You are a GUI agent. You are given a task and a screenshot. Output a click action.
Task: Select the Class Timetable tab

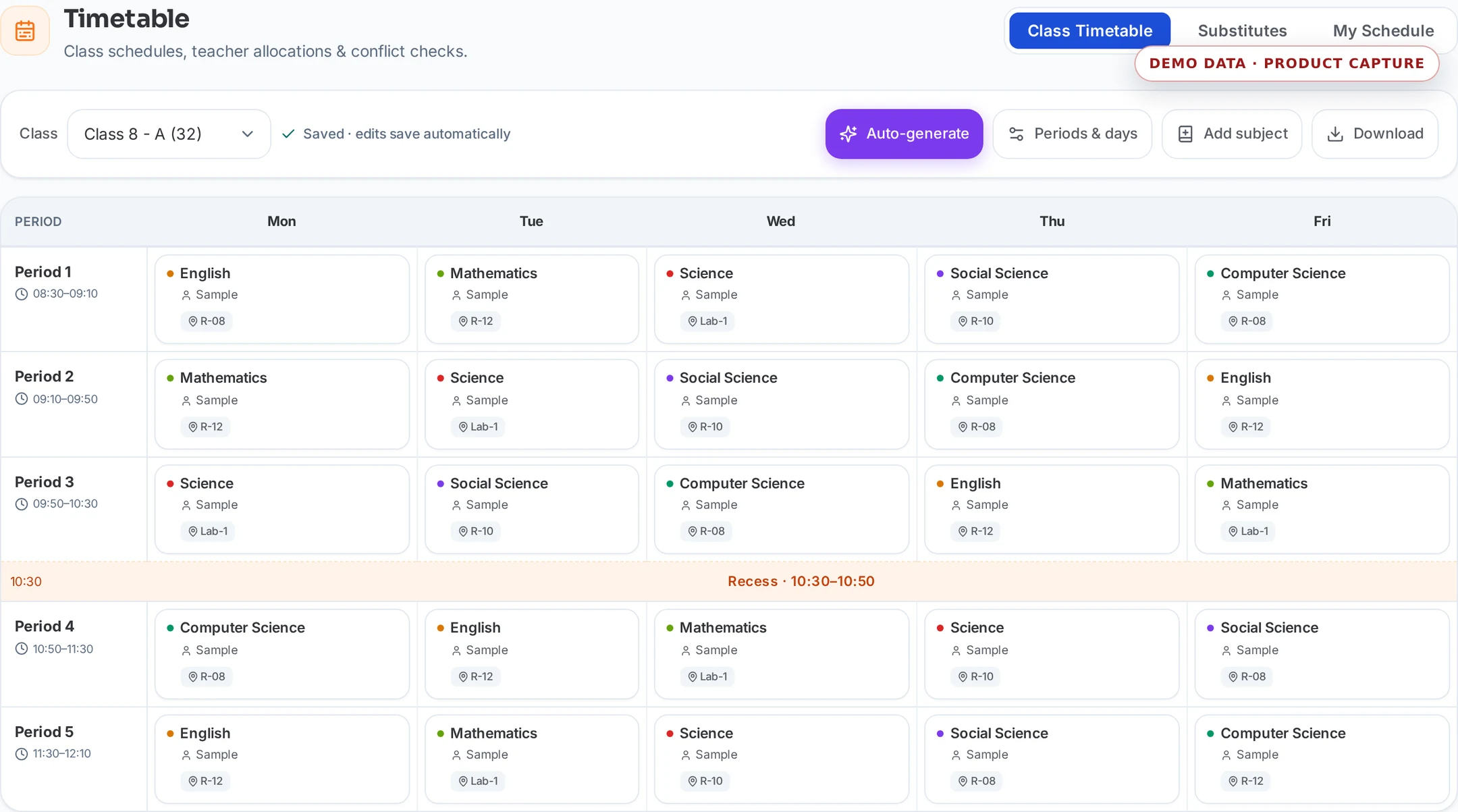[x=1089, y=30]
